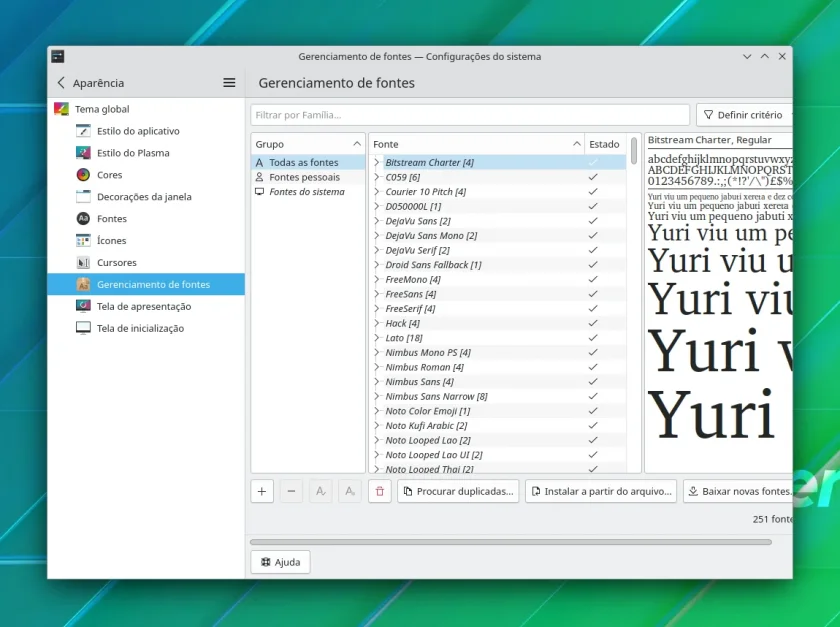The width and height of the screenshot is (840, 627).
Task: Click the red trash delete button
Action: pyautogui.click(x=380, y=491)
